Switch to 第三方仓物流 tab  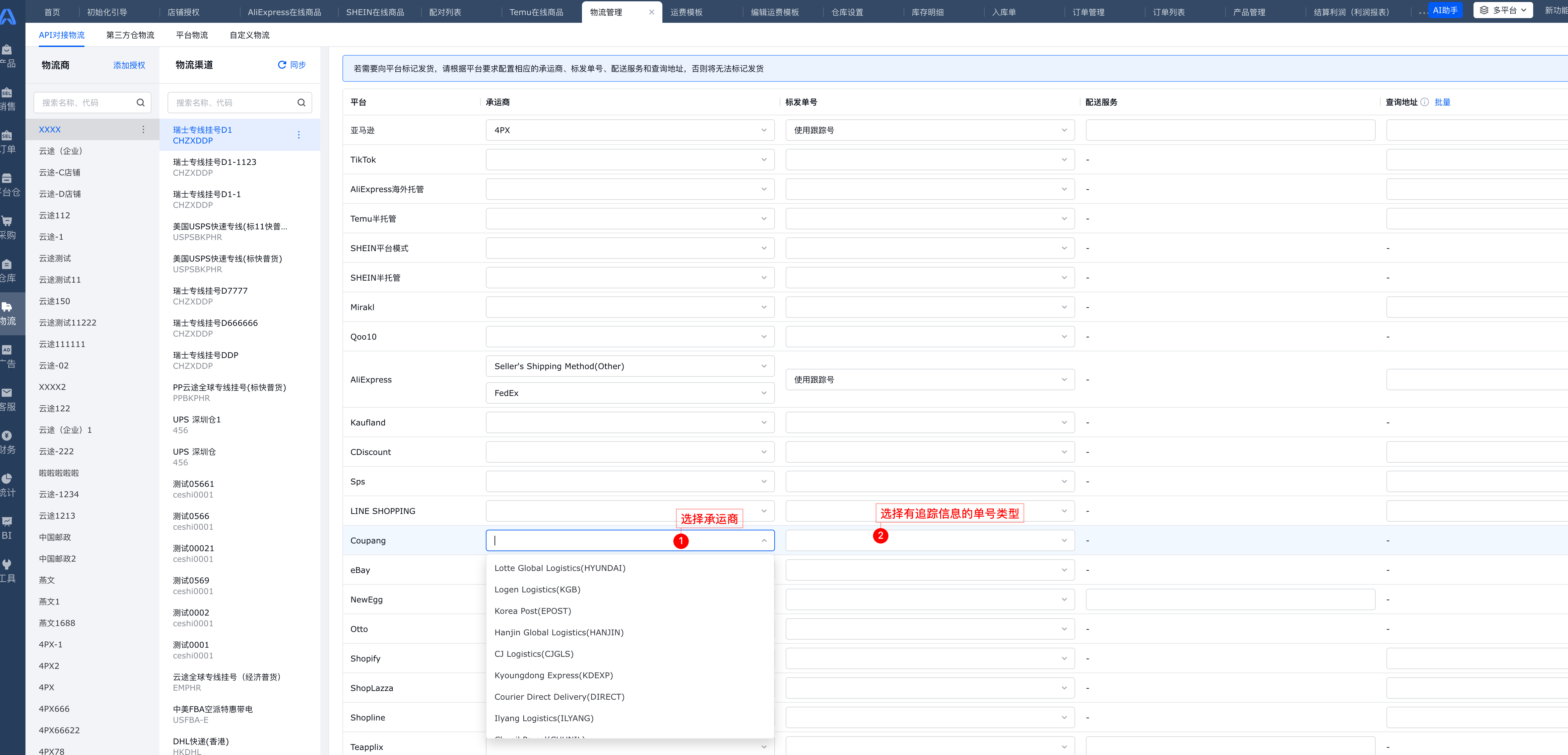[x=130, y=35]
